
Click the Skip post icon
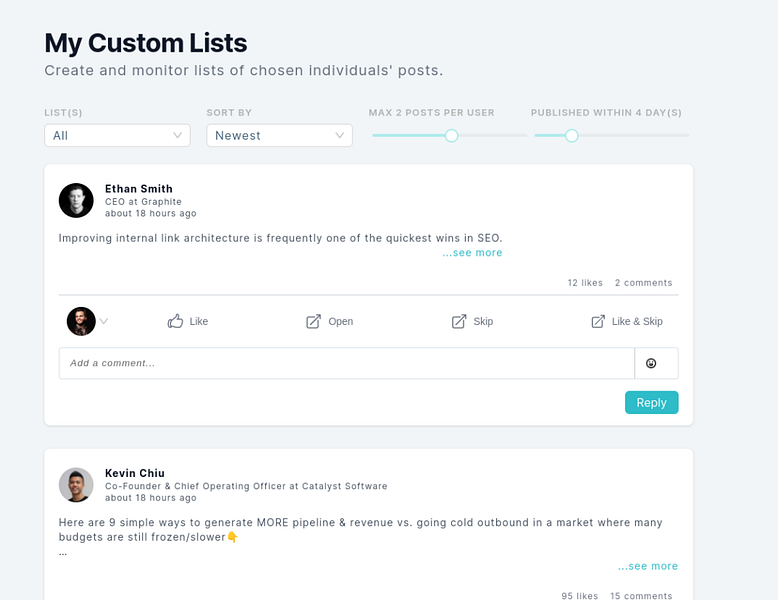pyautogui.click(x=459, y=321)
